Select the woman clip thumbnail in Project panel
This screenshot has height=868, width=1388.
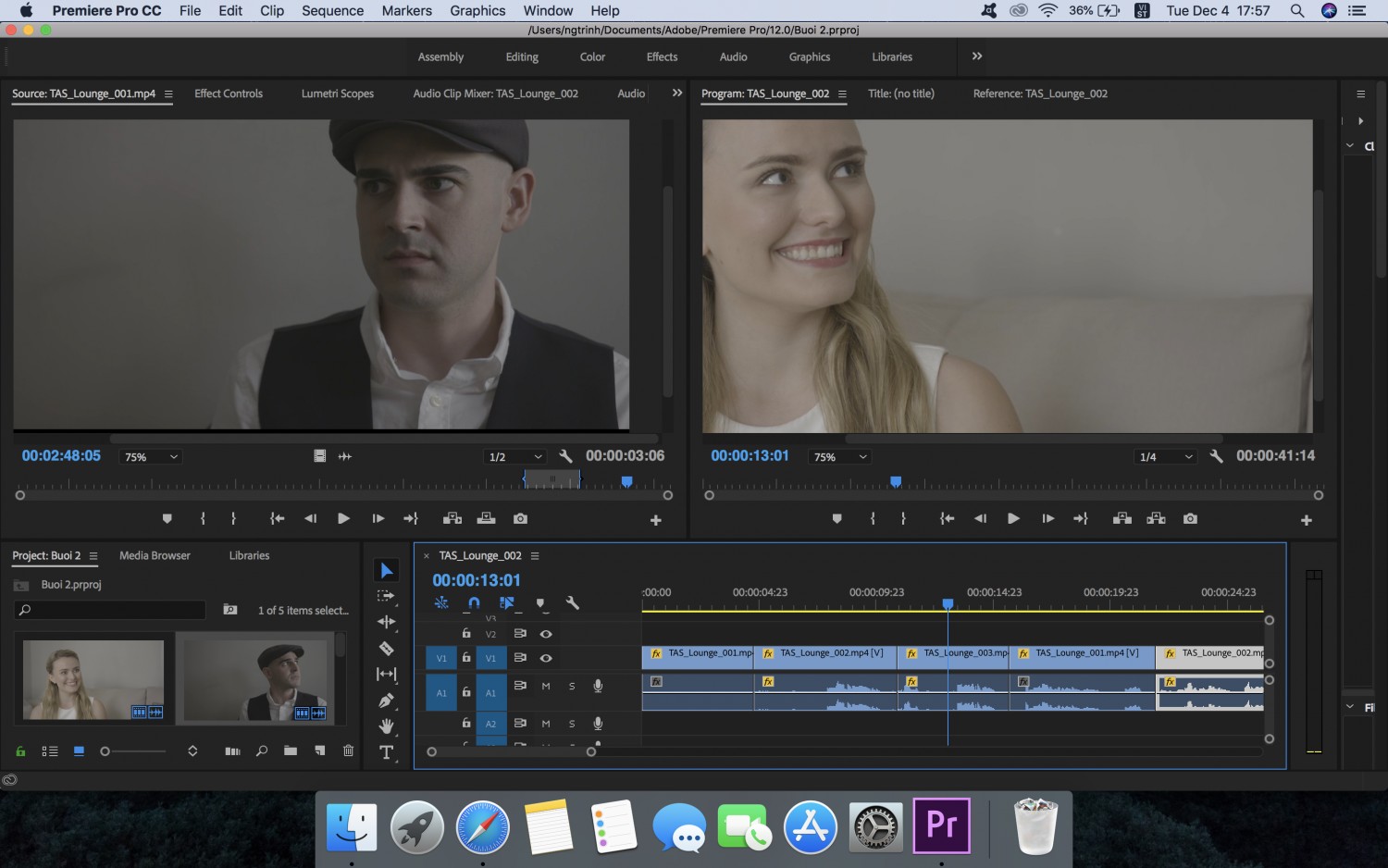pos(93,679)
